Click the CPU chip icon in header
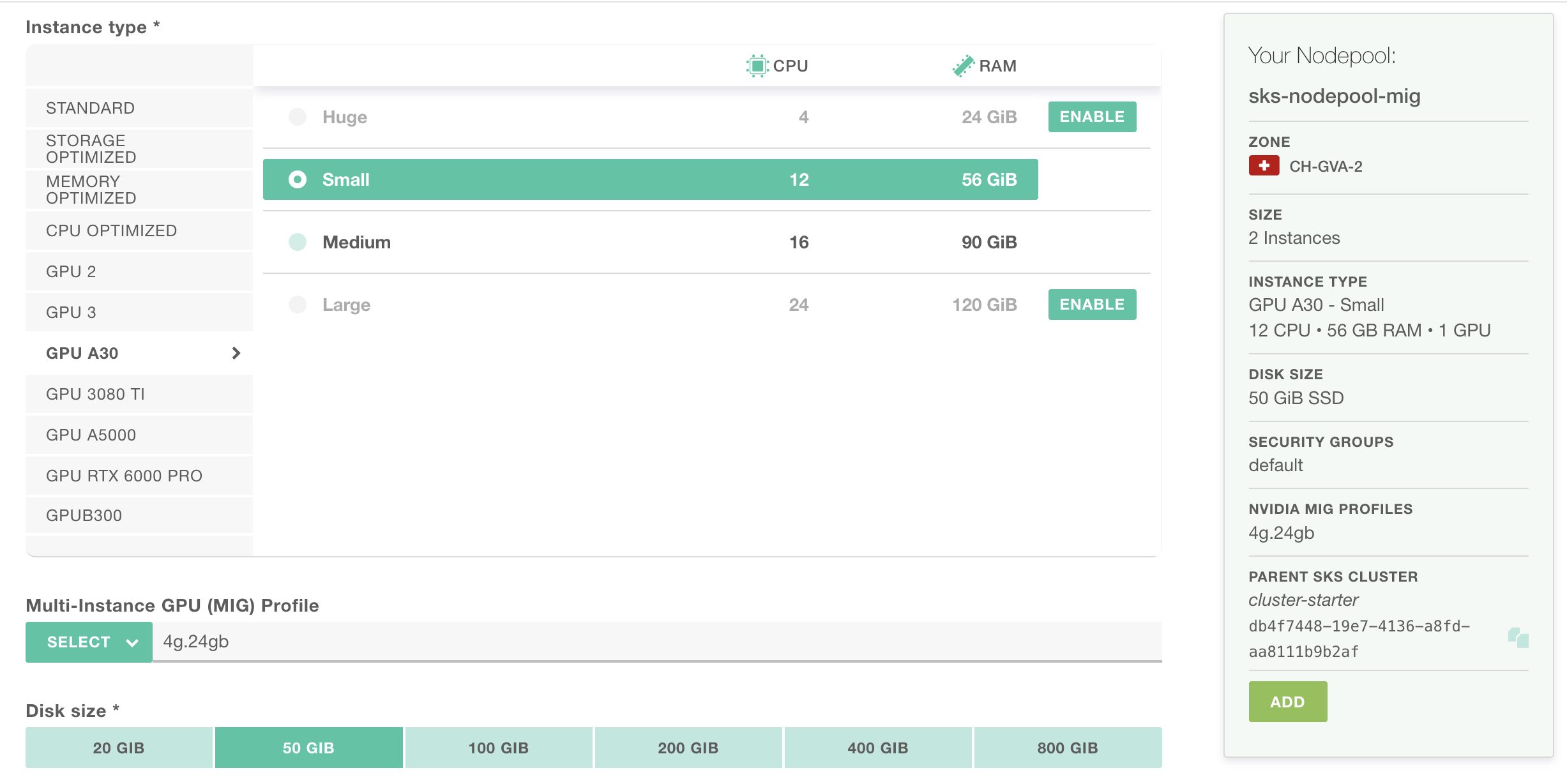Image resolution: width=1567 pixels, height=784 pixels. coord(757,66)
